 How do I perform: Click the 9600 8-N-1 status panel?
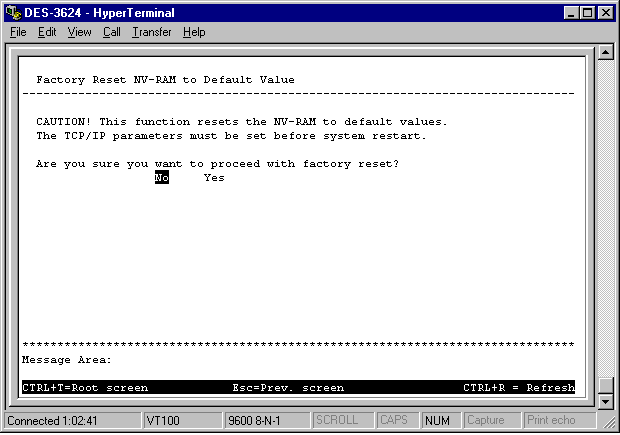(x=266, y=420)
